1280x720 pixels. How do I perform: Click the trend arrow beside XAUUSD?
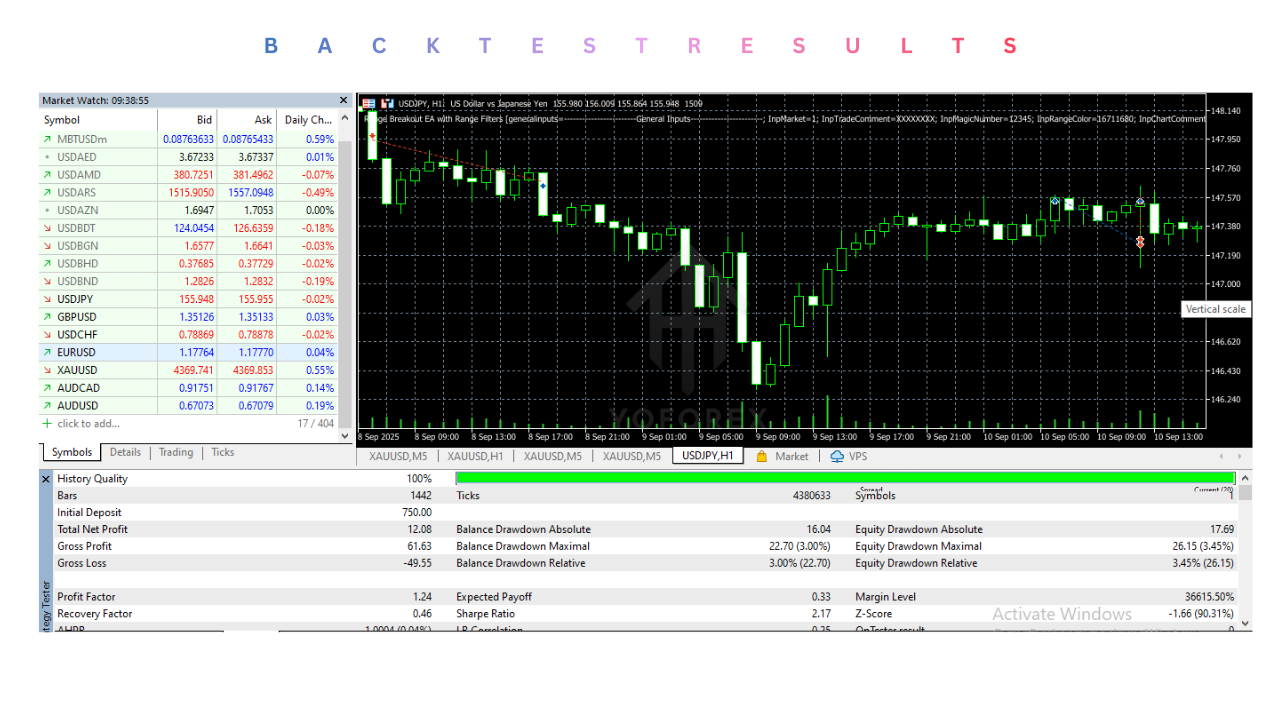46,369
